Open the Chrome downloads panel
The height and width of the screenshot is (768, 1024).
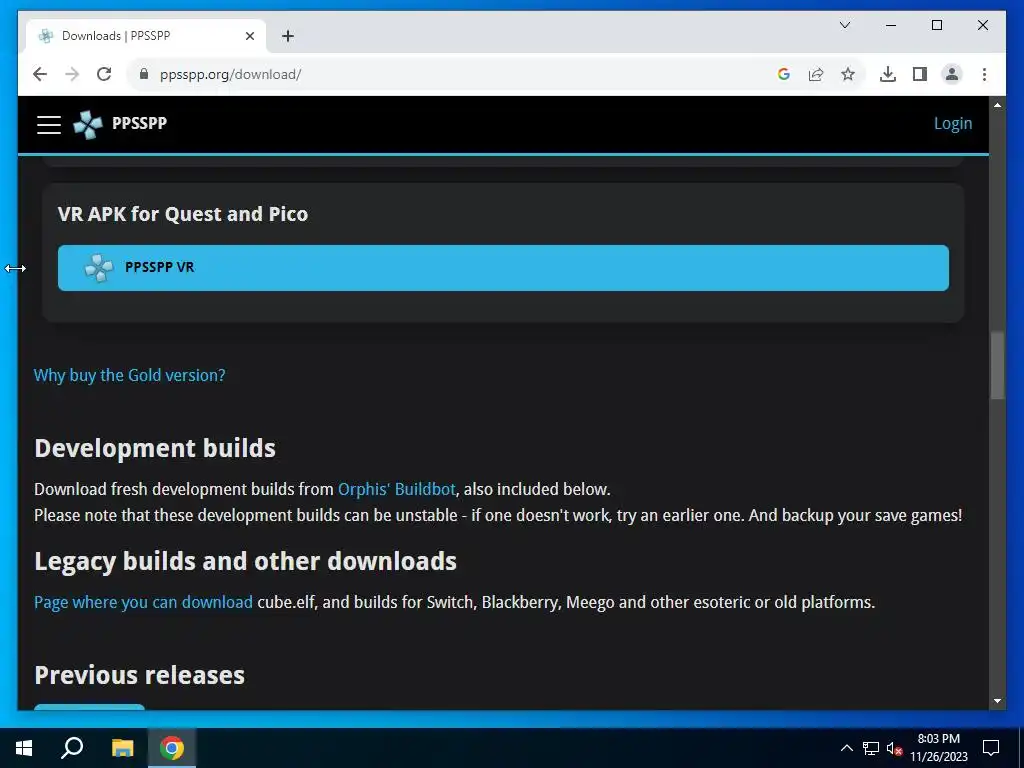(x=888, y=74)
